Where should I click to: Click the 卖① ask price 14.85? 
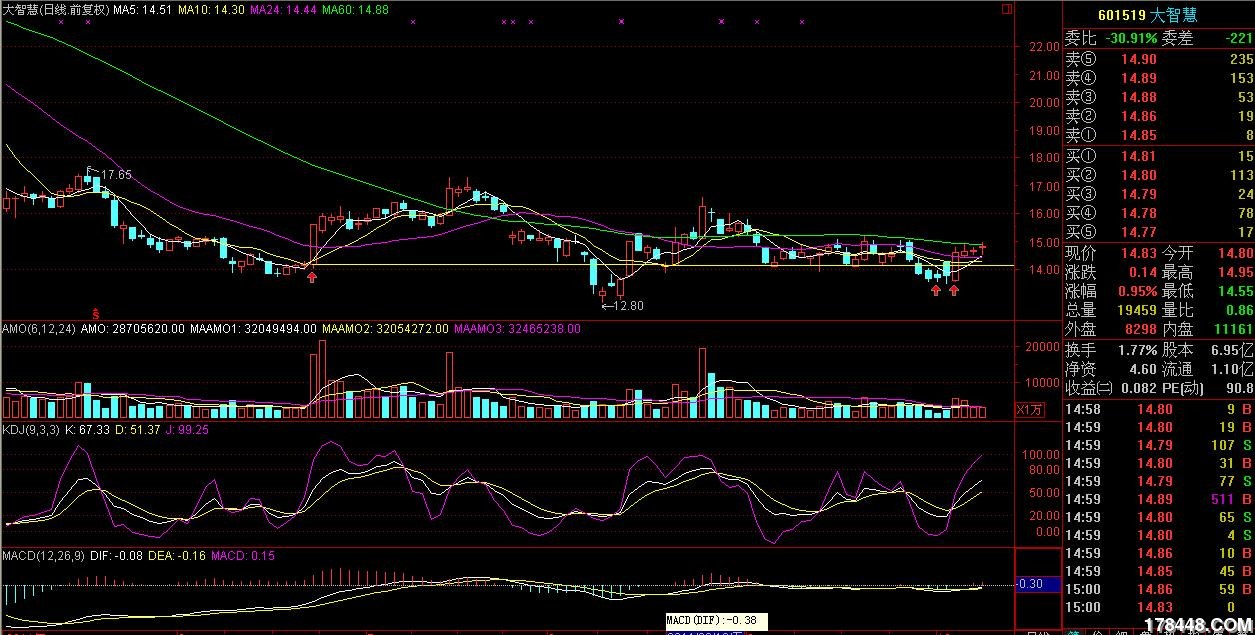coord(1138,135)
